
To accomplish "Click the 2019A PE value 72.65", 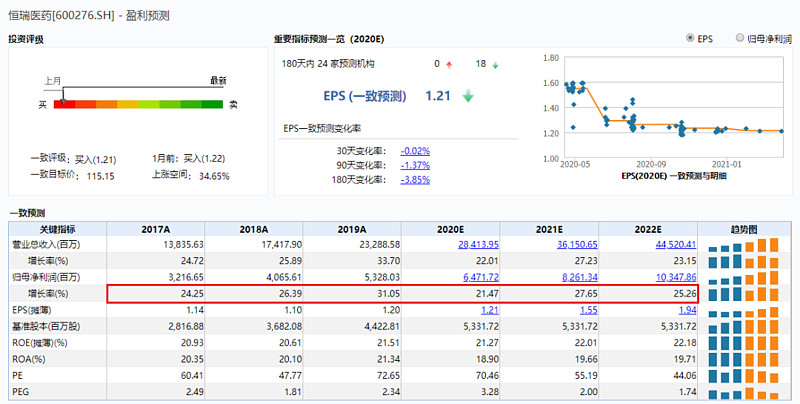I will [389, 375].
